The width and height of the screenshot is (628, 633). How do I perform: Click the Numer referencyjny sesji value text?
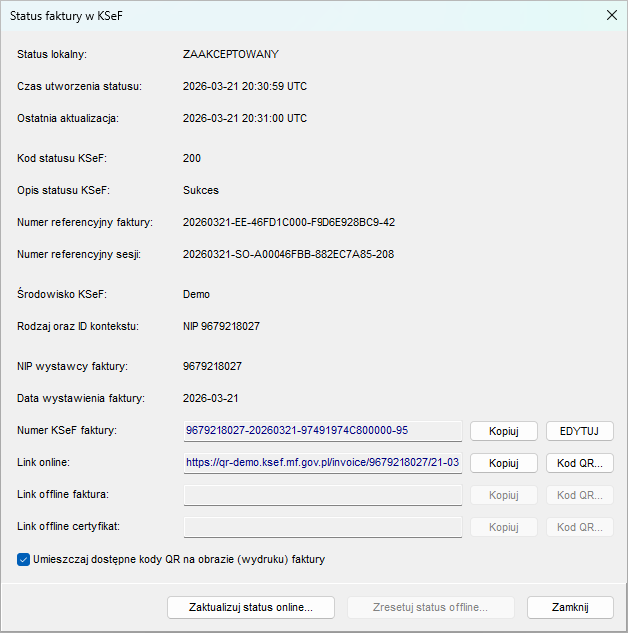point(288,254)
